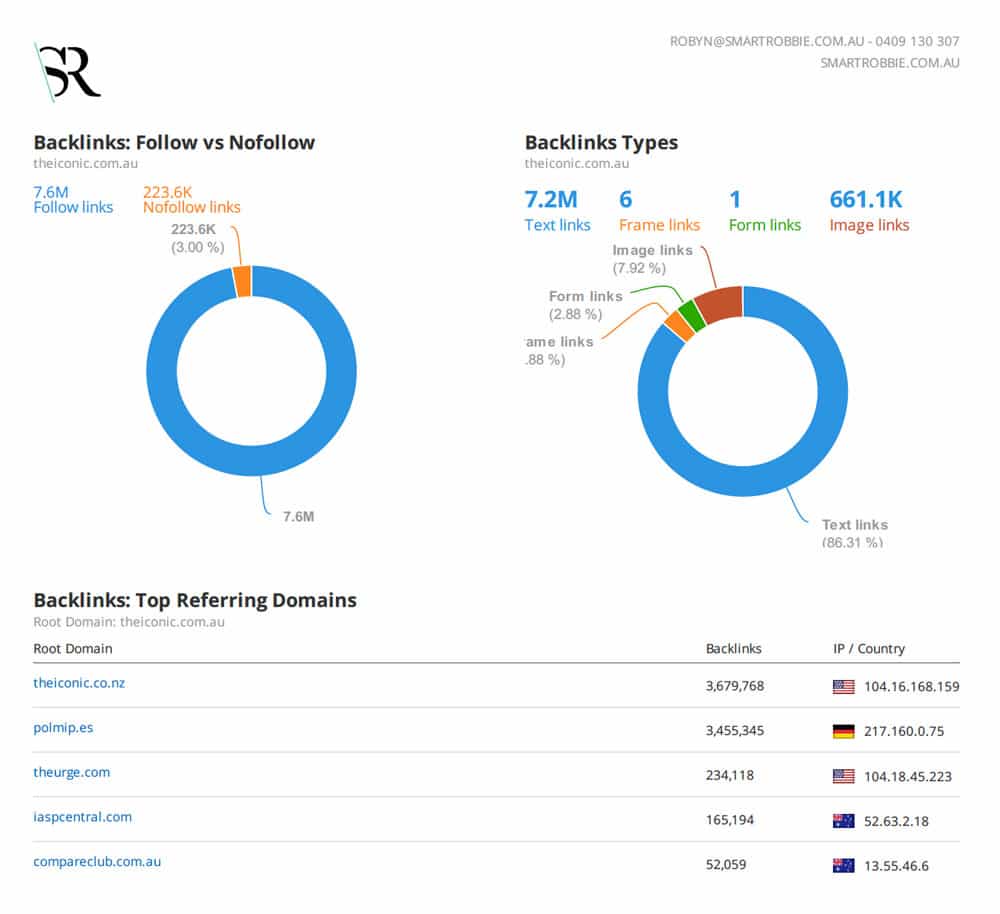Click the Australian flag beside 52.63.2.18
The height and width of the screenshot is (914, 1000).
click(843, 821)
